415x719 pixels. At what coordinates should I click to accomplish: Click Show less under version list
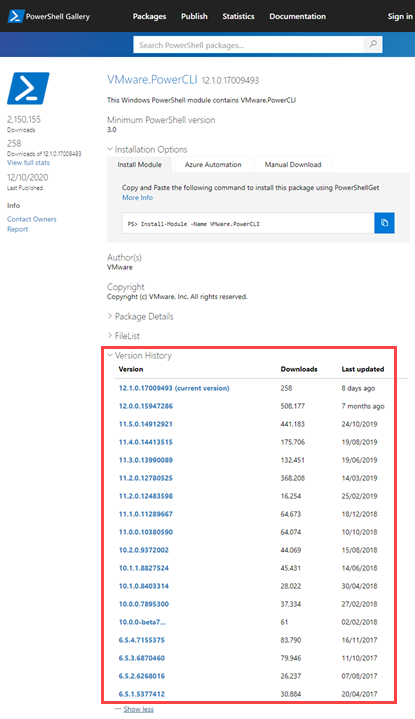138,709
